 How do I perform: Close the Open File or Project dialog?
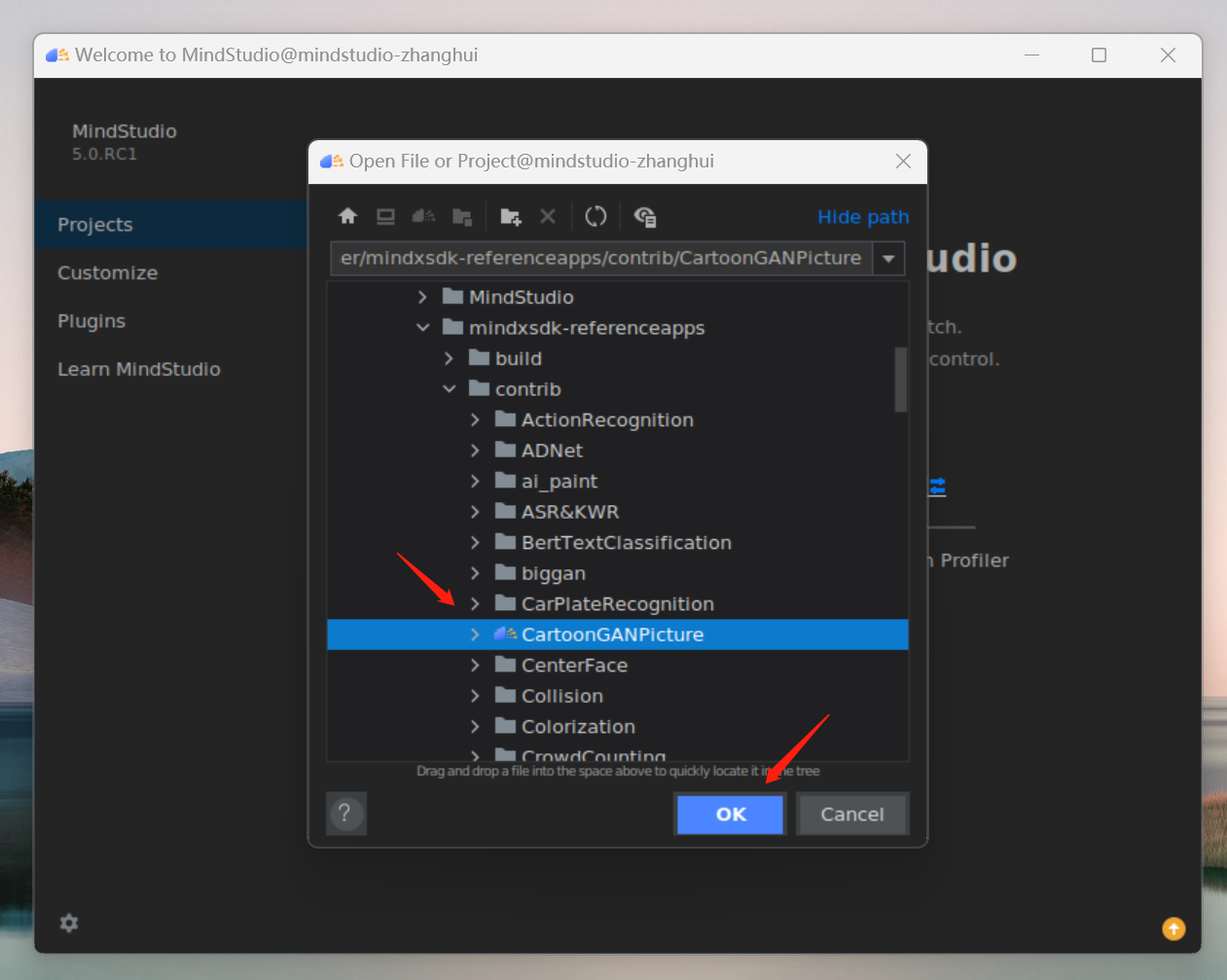903,161
